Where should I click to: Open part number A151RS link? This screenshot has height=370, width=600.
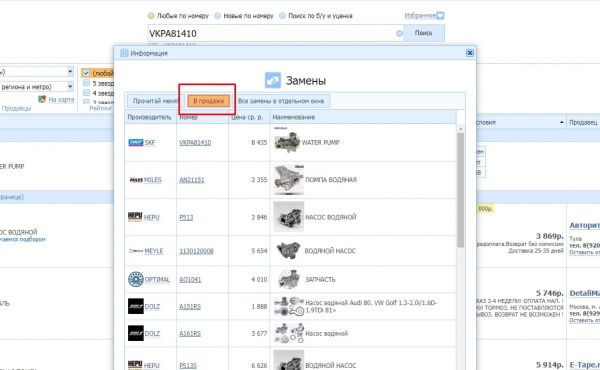pyautogui.click(x=190, y=306)
